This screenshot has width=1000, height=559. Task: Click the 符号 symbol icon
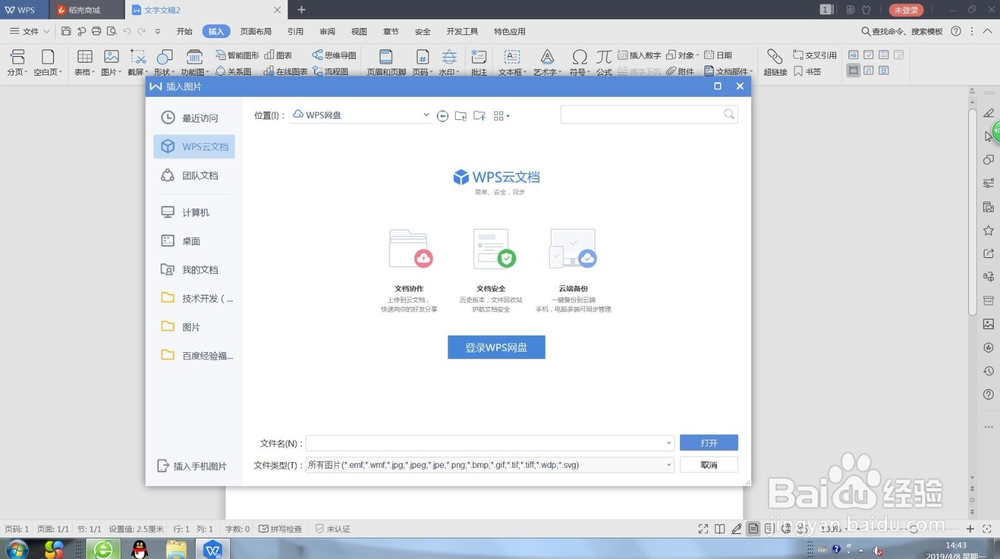click(579, 62)
